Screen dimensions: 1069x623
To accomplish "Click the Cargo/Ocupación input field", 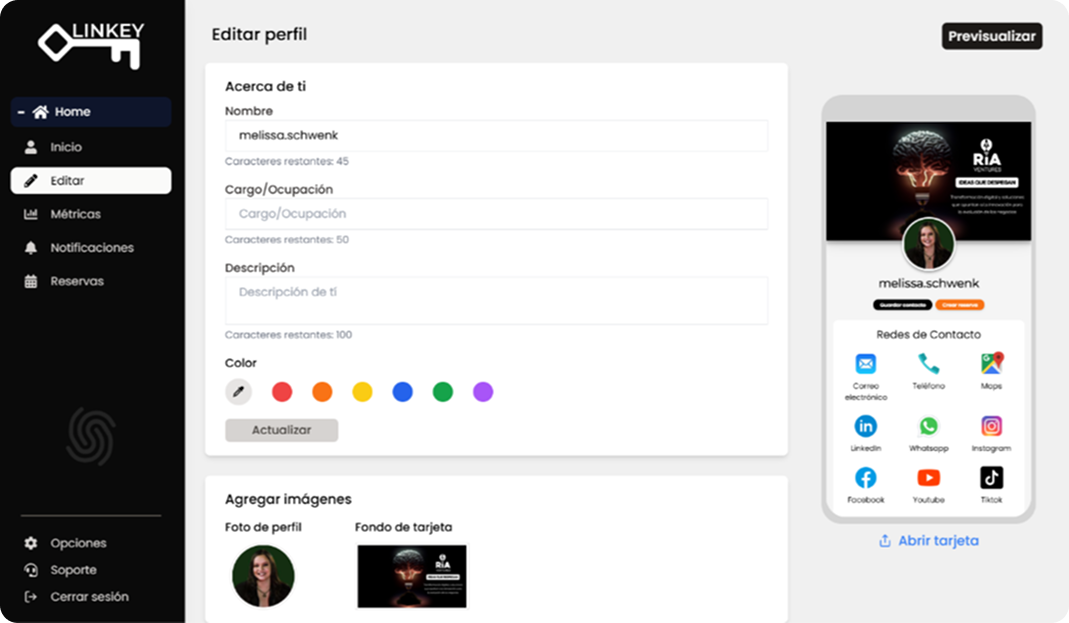I will pyautogui.click(x=496, y=214).
